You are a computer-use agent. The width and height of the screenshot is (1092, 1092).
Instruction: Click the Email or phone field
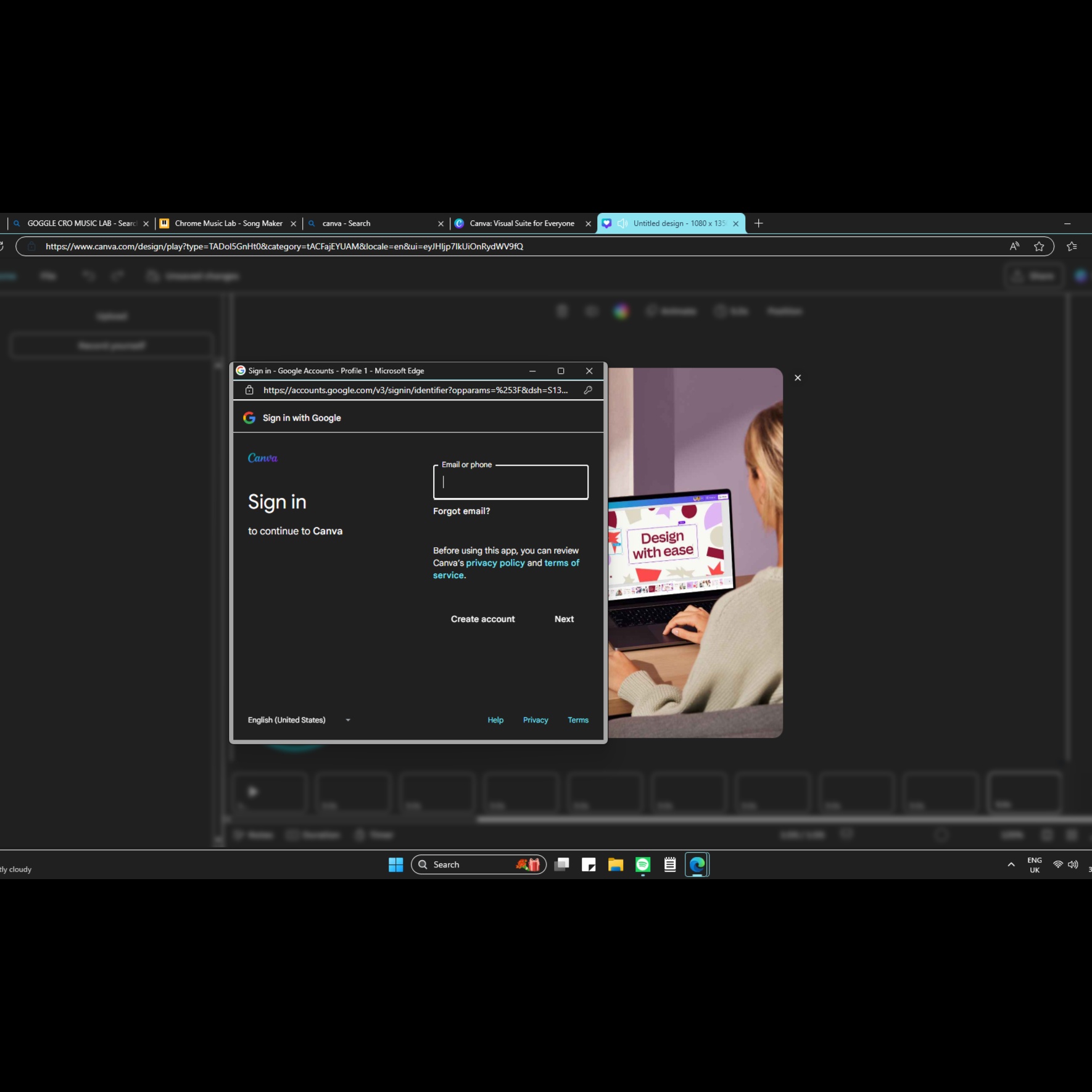[x=511, y=482]
